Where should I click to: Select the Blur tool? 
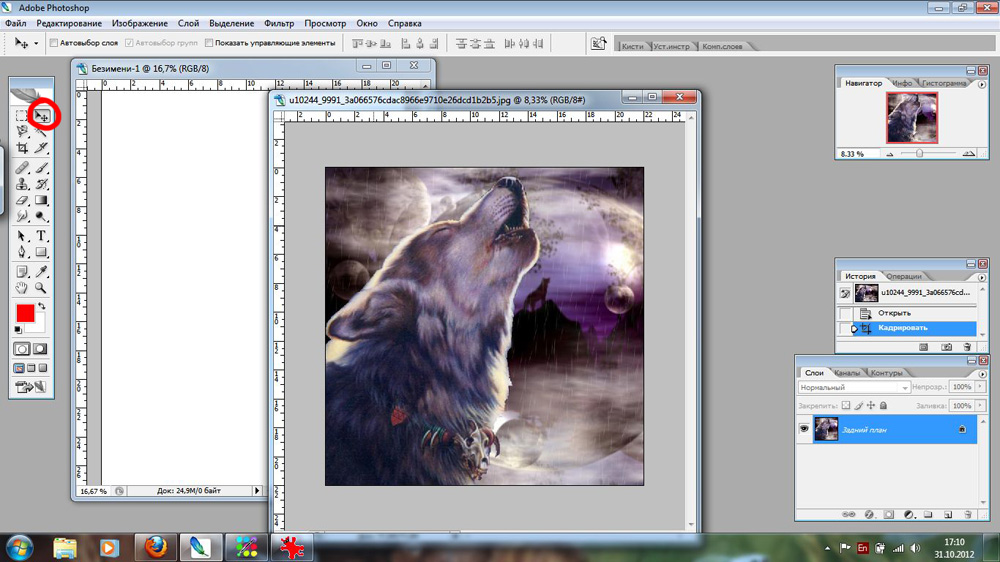click(22, 216)
